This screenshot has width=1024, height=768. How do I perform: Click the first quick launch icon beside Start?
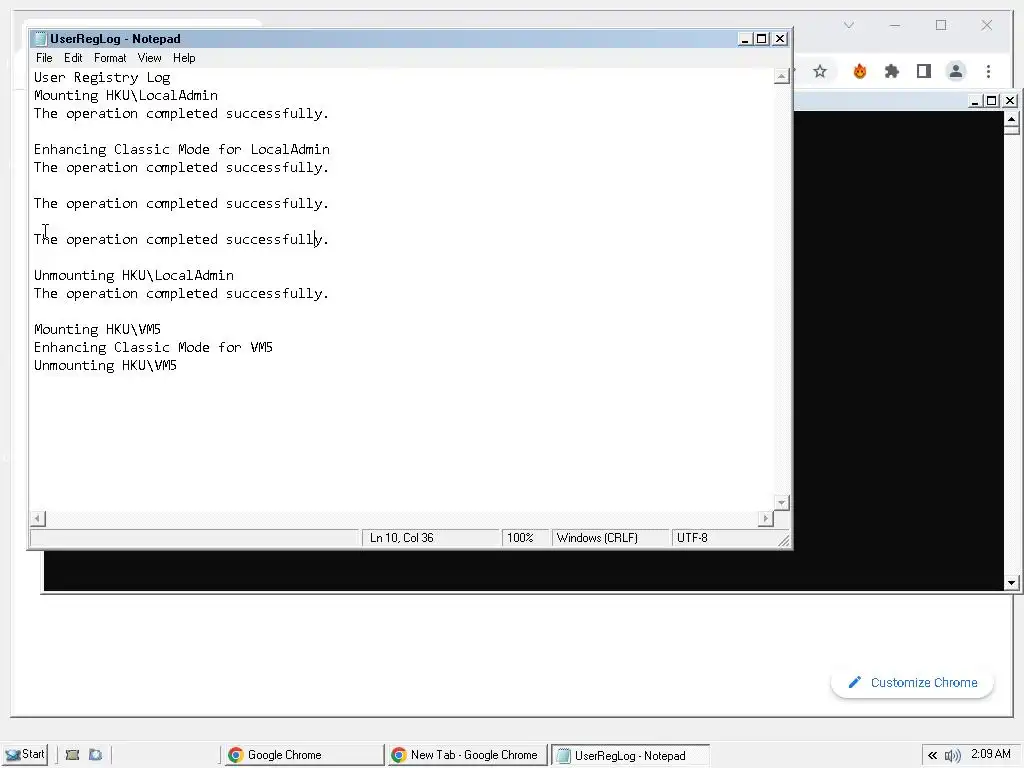(72, 755)
